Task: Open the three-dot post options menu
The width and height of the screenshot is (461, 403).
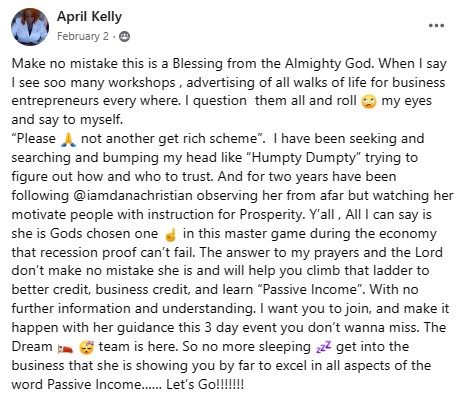Action: [x=436, y=26]
